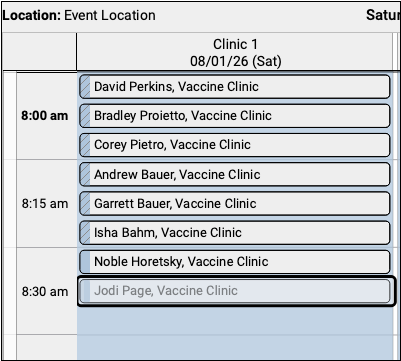Click the Saturday date heading
This screenshot has width=401, height=361.
(x=383, y=15)
